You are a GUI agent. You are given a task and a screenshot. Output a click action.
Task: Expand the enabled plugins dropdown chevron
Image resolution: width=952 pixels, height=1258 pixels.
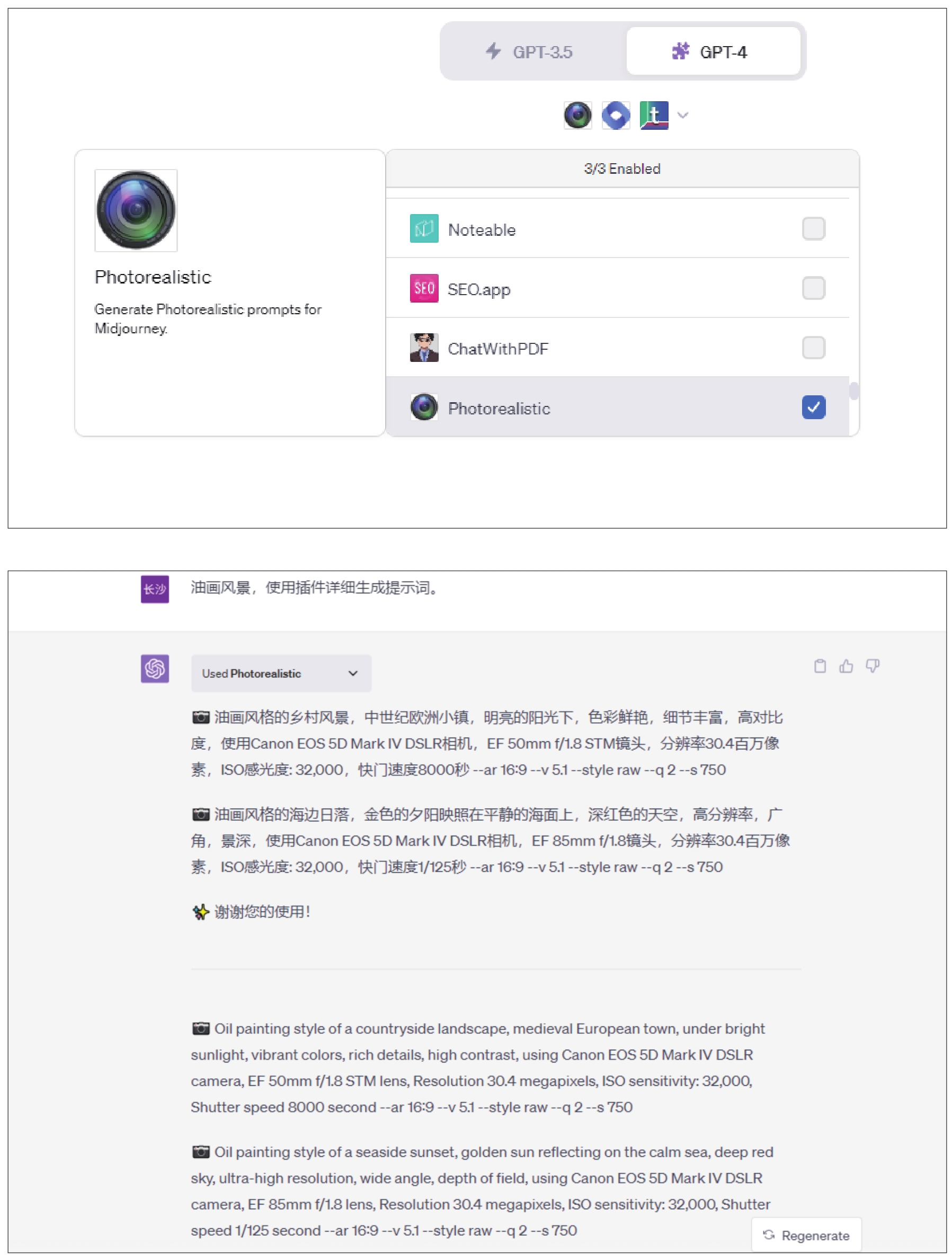[683, 116]
